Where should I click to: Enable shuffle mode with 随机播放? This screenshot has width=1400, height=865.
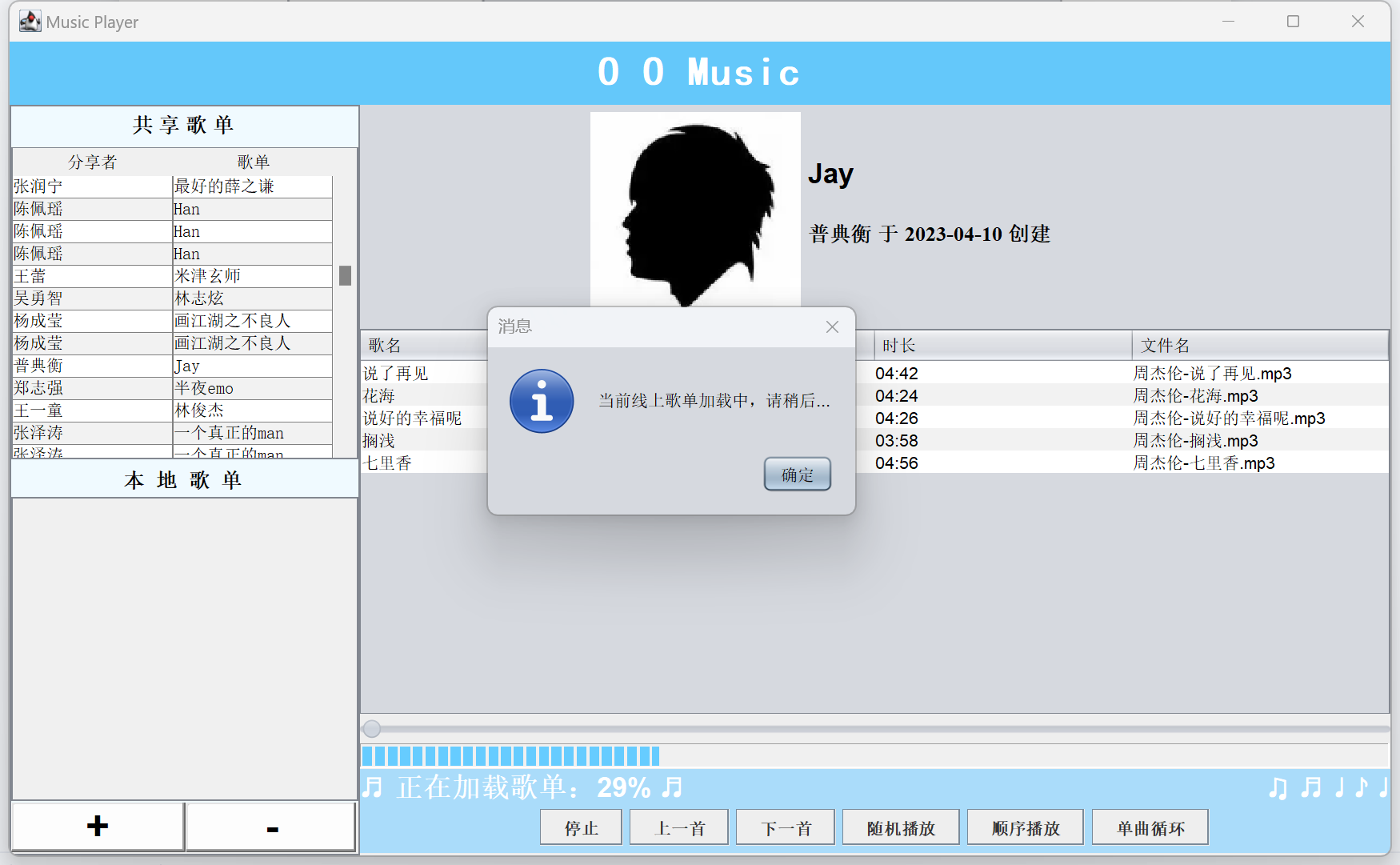[x=900, y=828]
